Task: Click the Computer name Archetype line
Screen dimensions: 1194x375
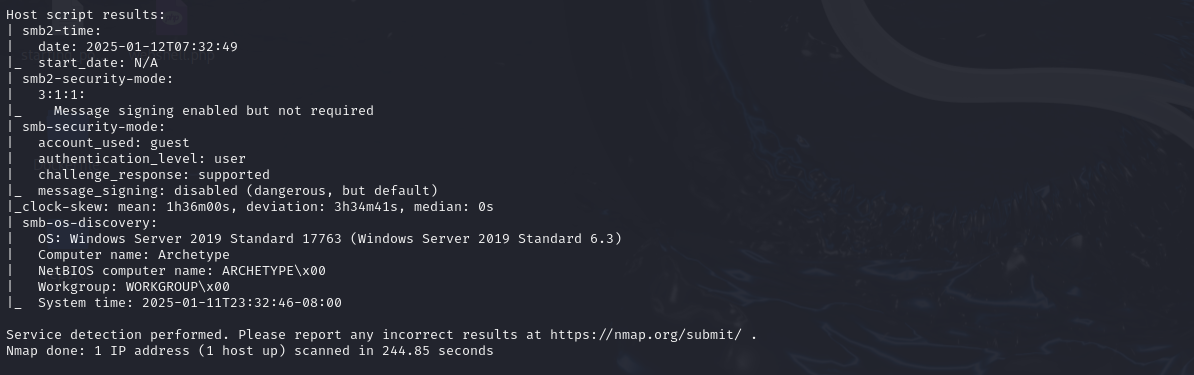Action: (x=133, y=255)
